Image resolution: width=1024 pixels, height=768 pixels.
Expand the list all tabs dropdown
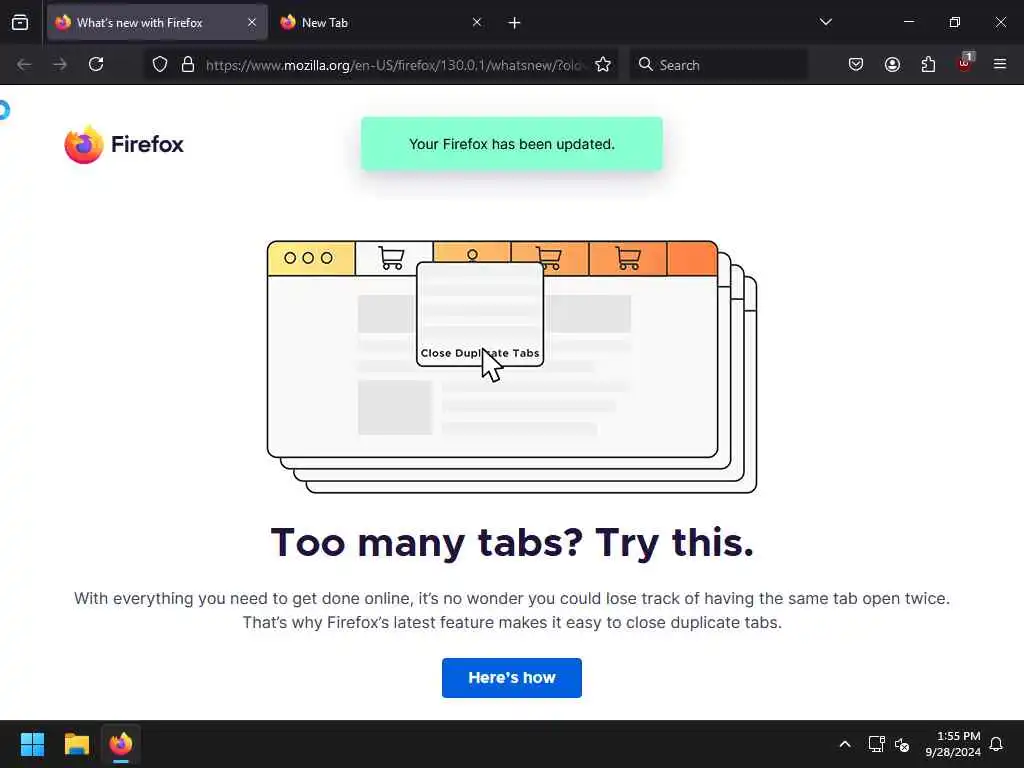pyautogui.click(x=825, y=23)
